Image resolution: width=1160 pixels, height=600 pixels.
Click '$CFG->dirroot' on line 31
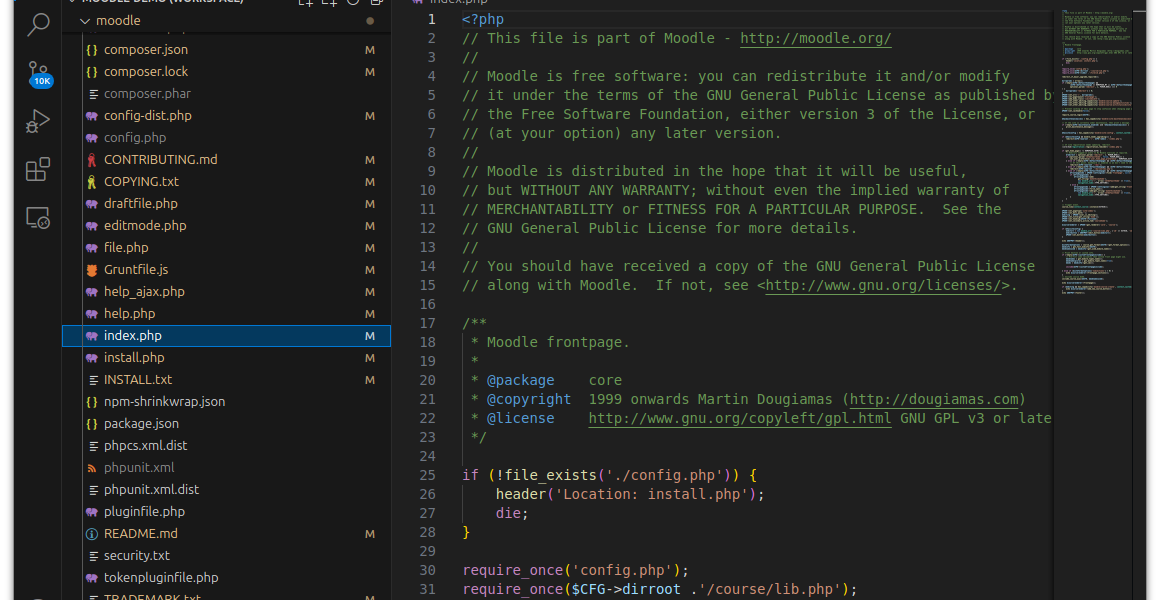[x=626, y=590]
